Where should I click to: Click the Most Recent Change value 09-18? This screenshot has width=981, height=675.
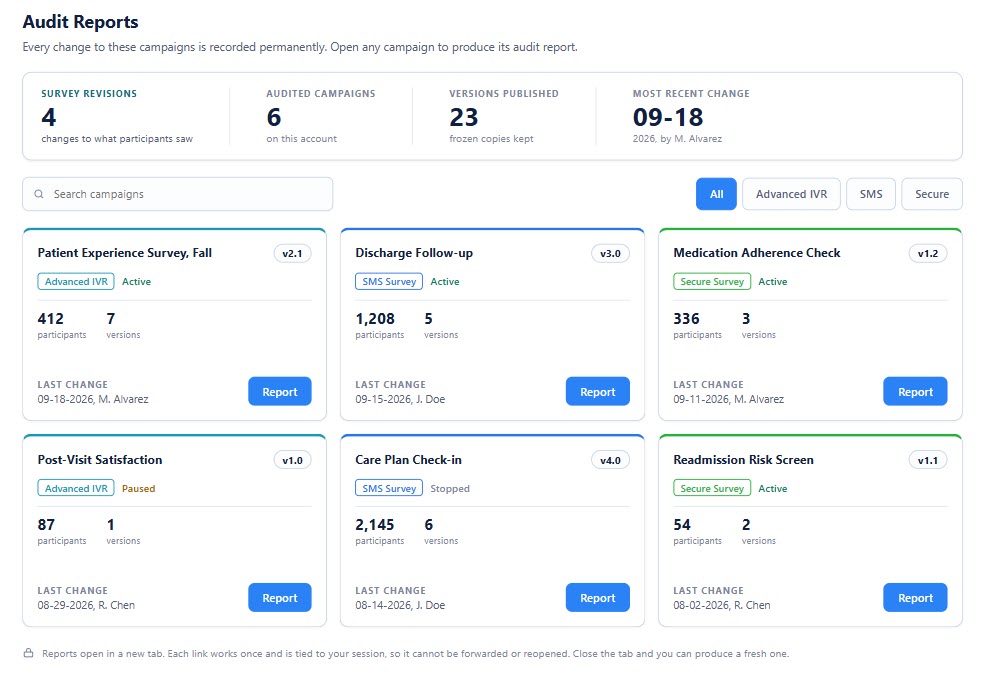point(668,117)
